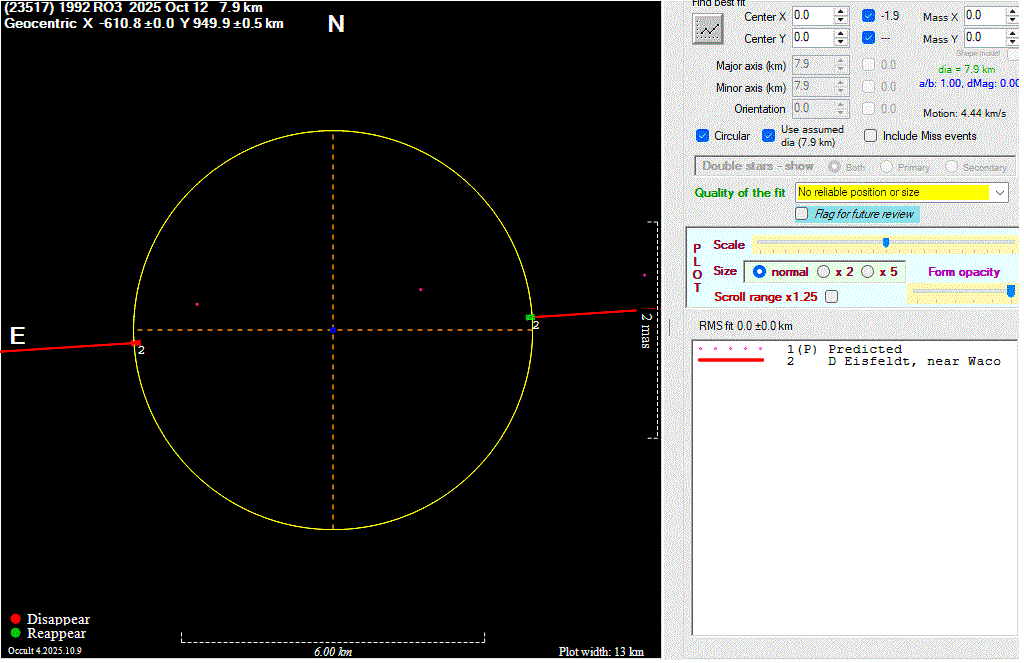The image size is (1024, 663).
Task: Click the Center X value field
Action: click(x=810, y=16)
